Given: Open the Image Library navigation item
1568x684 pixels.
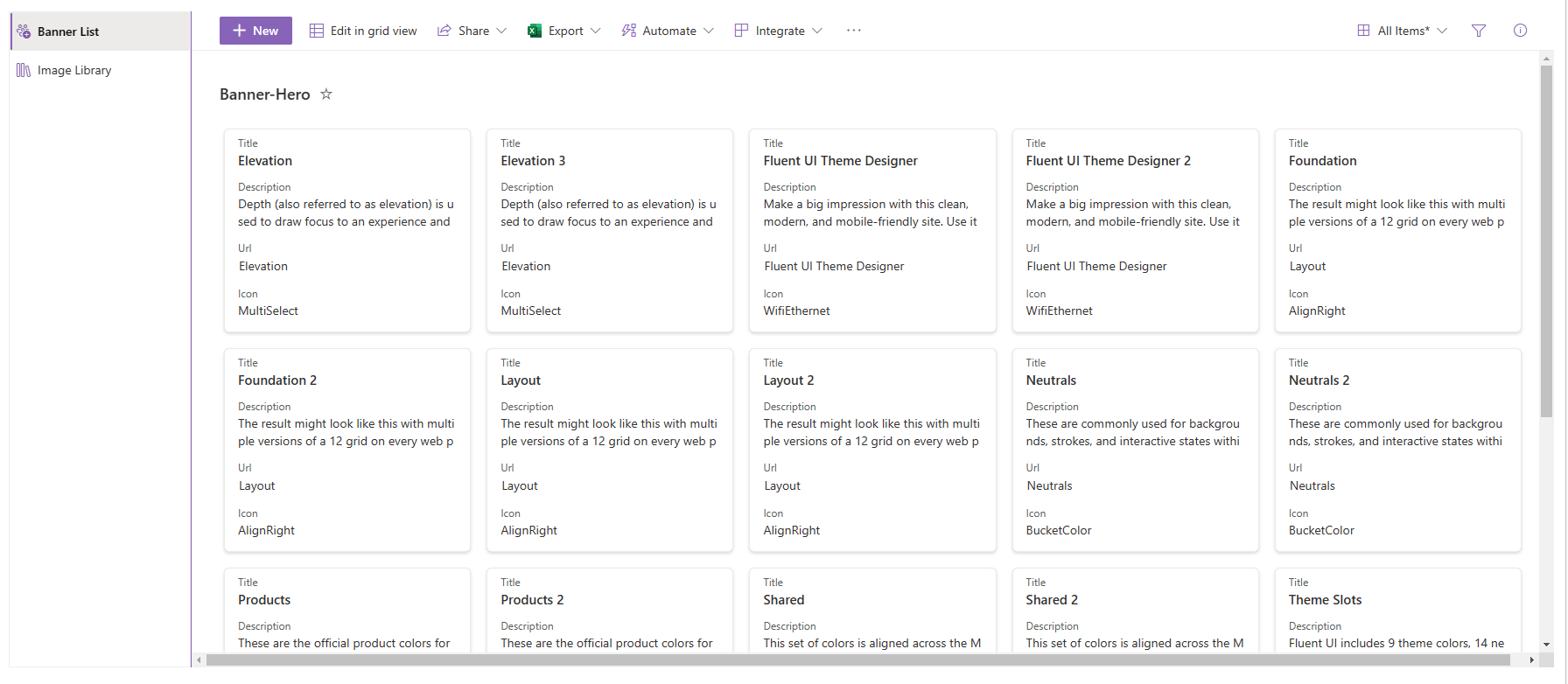Looking at the screenshot, I should 101,70.
